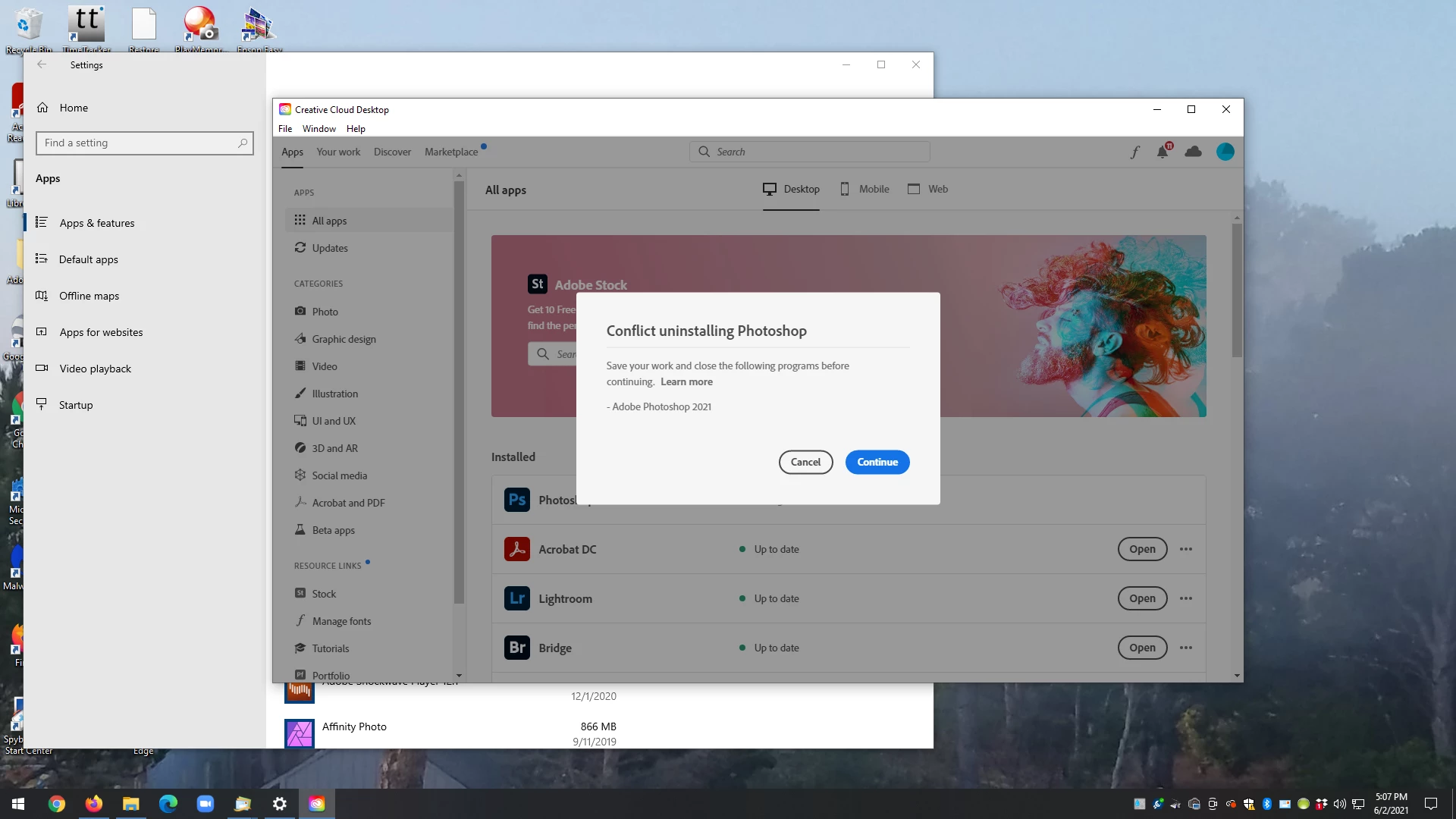Click the Lightroom app icon

pos(517,598)
